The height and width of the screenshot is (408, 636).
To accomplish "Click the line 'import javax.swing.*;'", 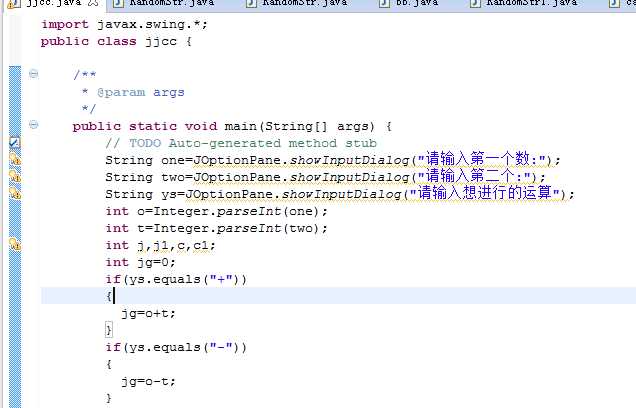I will coord(124,24).
